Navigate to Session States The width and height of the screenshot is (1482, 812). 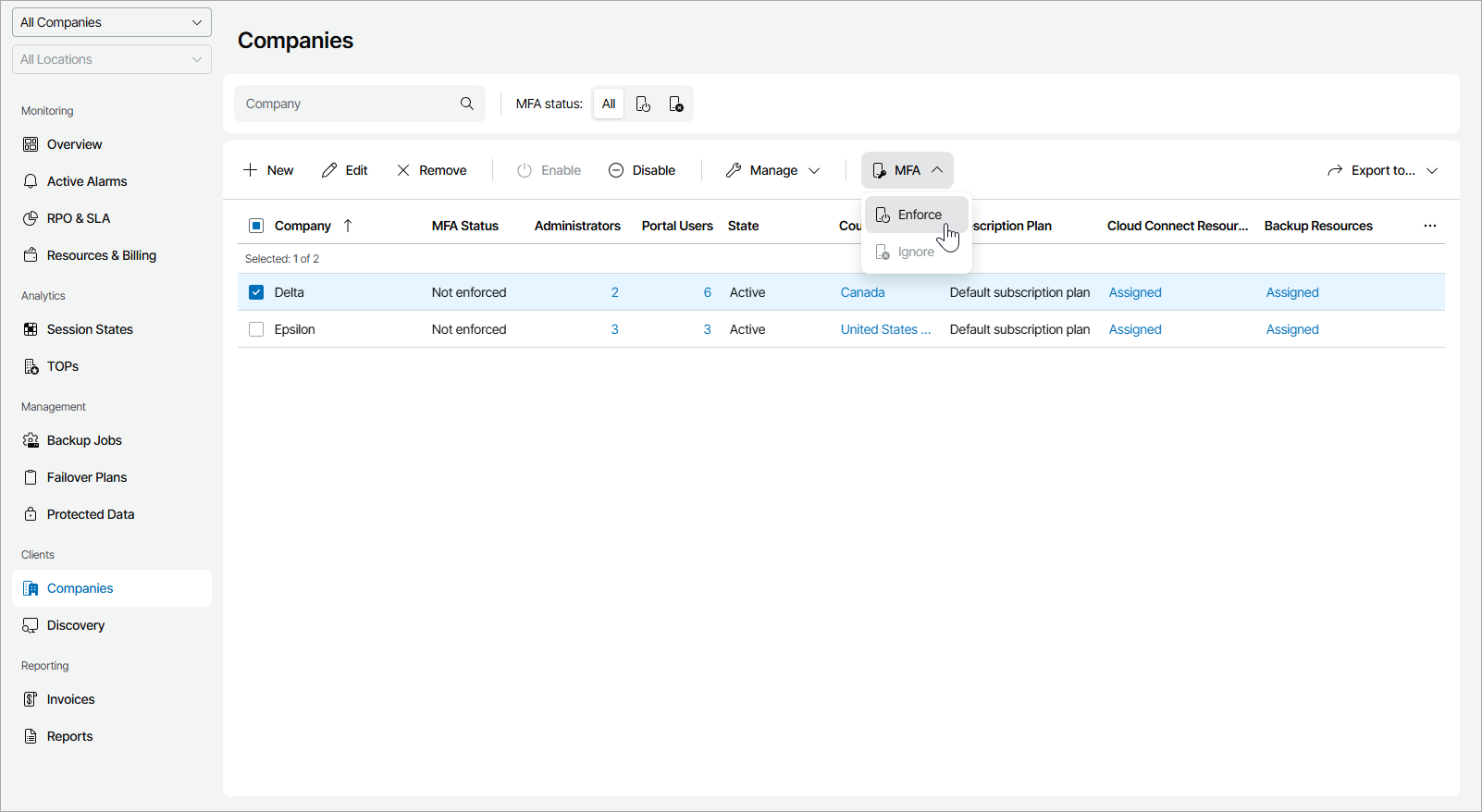click(x=112, y=329)
